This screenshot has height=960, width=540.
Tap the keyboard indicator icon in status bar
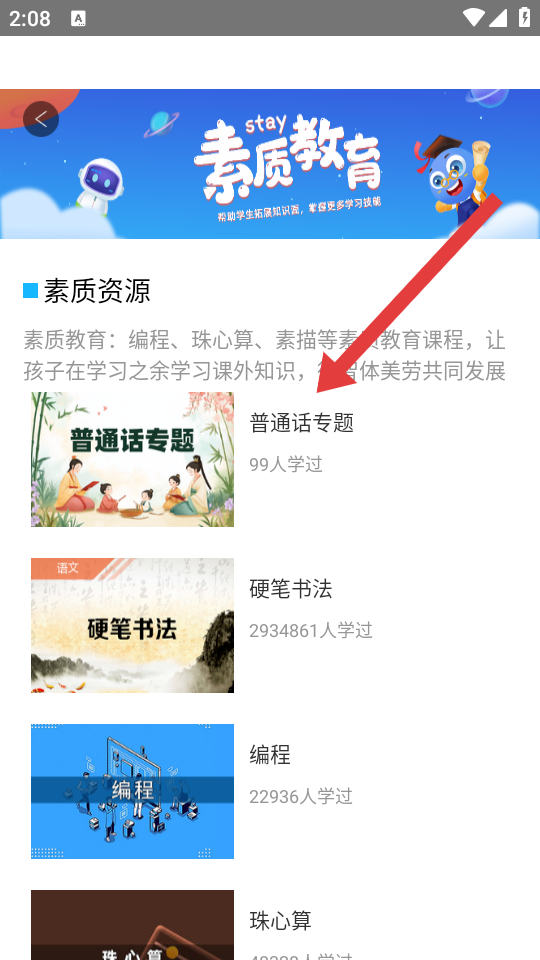coord(78,18)
